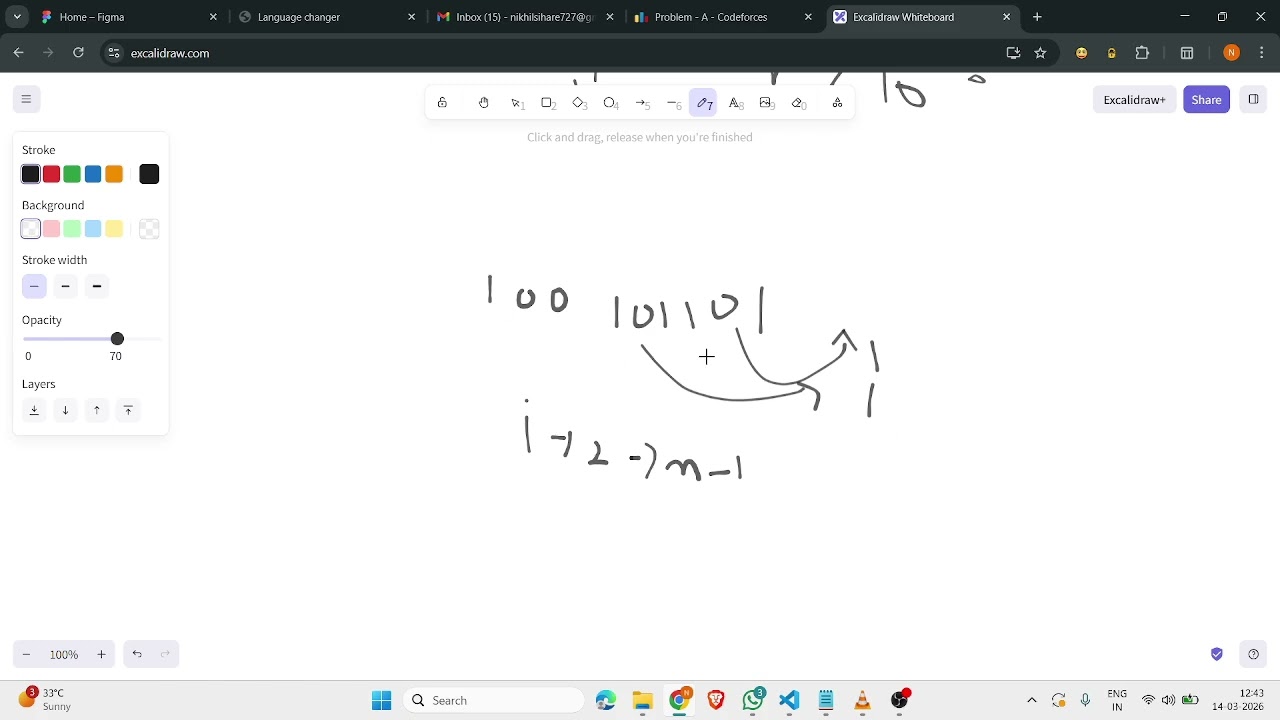
Task: Toggle the Chrome side panel button
Action: [1187, 53]
